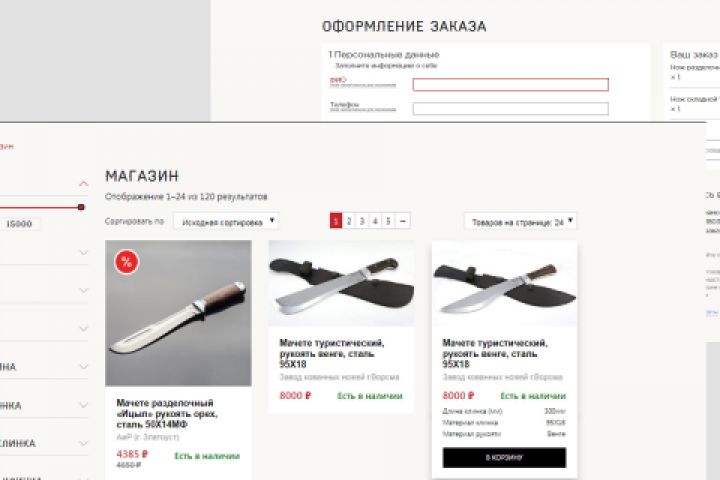Image resolution: width=720 pixels, height=480 pixels.
Task: Open the Ицып carving machete thumbnail
Action: point(178,313)
